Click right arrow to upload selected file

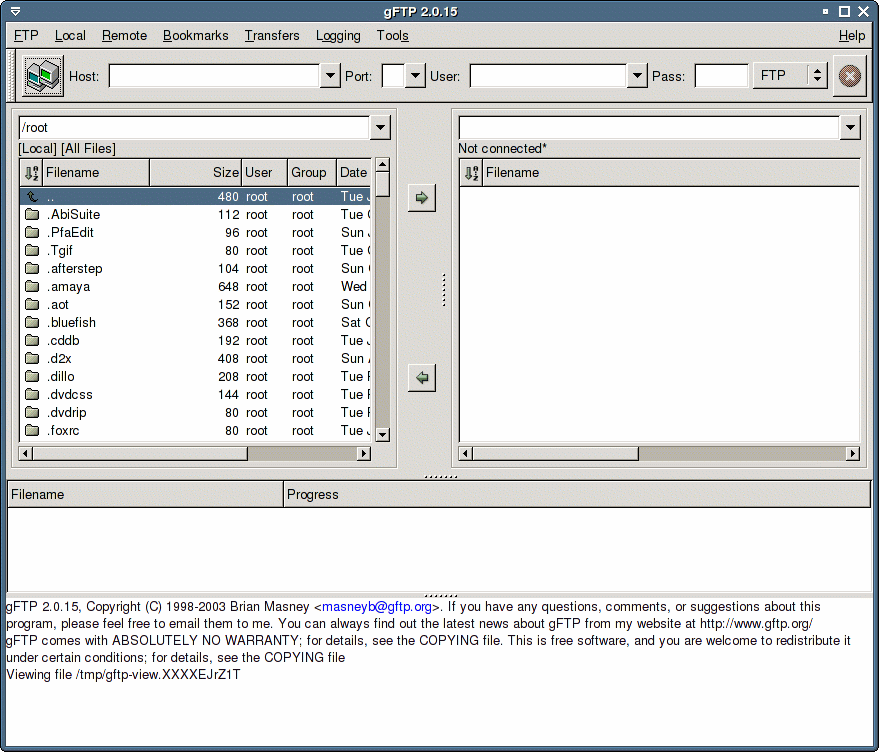pyautogui.click(x=422, y=198)
